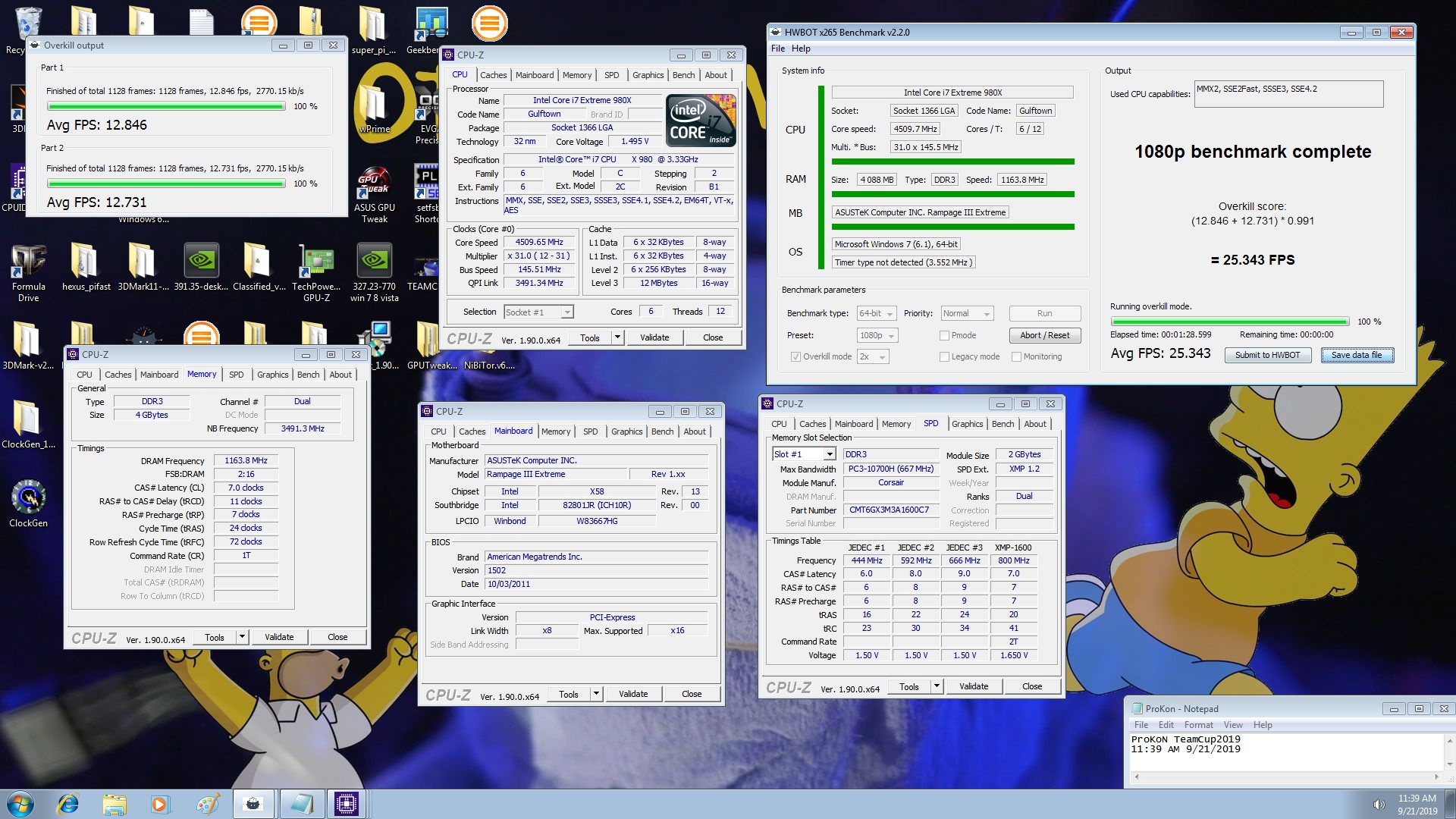The image size is (1456, 819).
Task: Switch to Caches tab in CPU-Z CPU window
Action: click(493, 75)
